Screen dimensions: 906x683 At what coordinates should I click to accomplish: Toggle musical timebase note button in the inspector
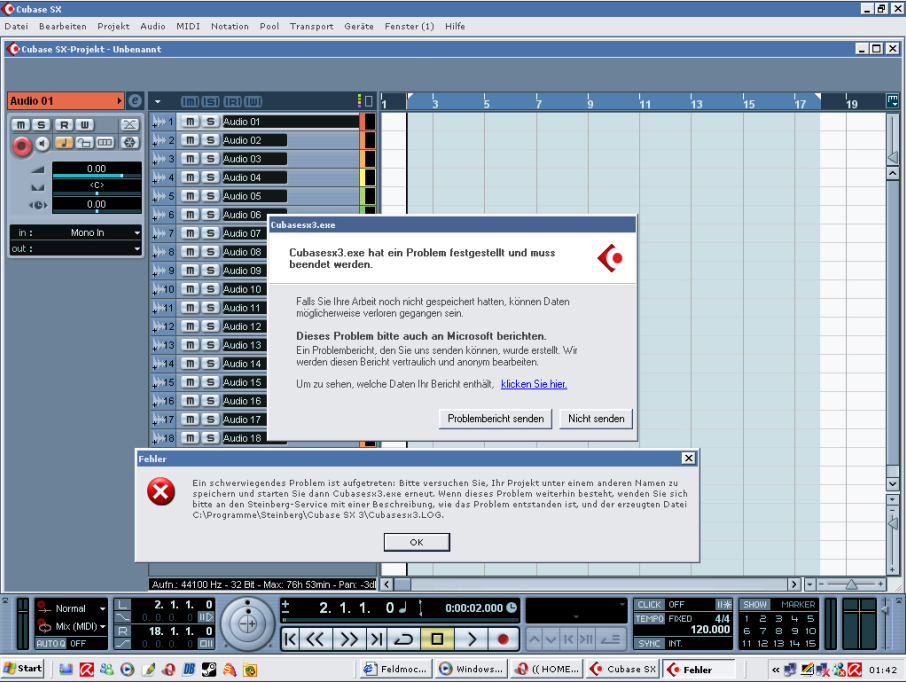point(64,142)
